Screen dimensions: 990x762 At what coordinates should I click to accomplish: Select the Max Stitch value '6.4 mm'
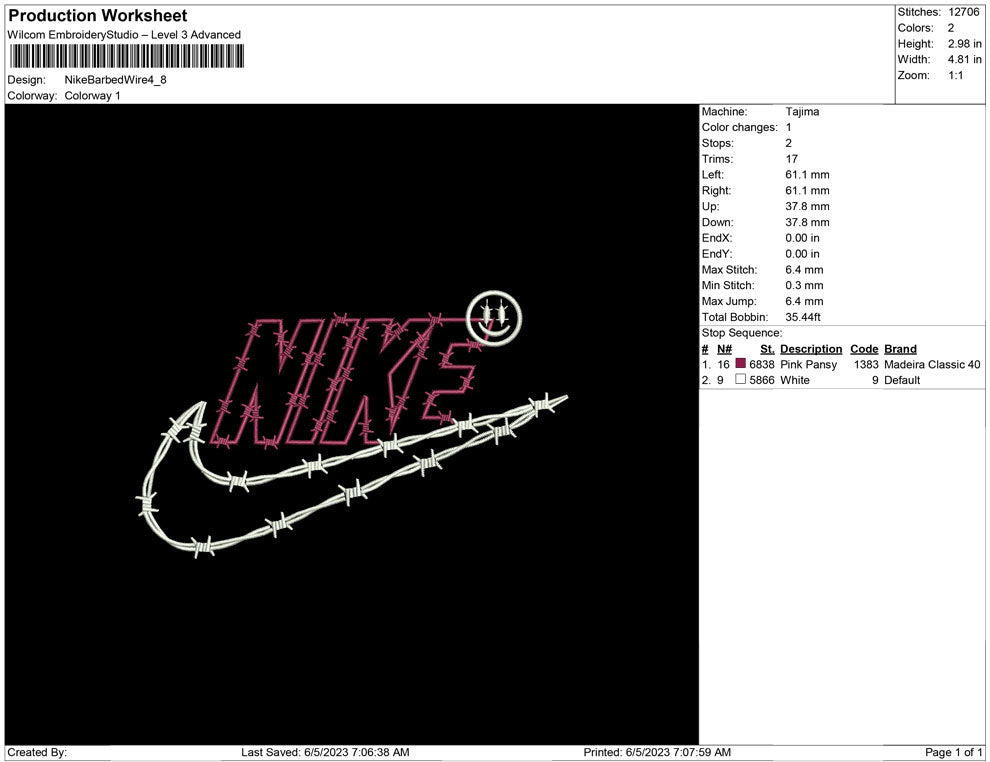click(804, 270)
